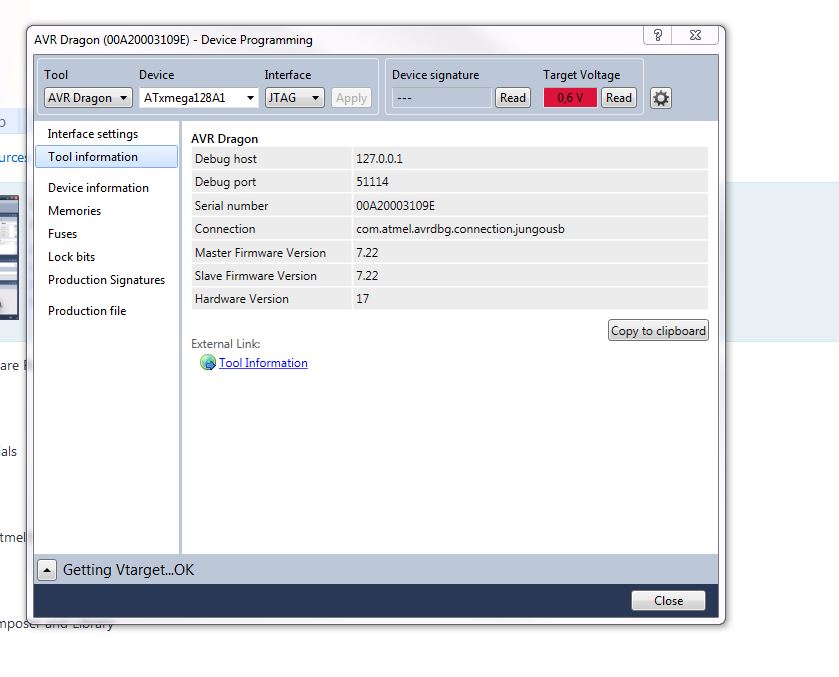839x677 pixels.
Task: Click the thumbnail in the background window
Action: coord(9,257)
